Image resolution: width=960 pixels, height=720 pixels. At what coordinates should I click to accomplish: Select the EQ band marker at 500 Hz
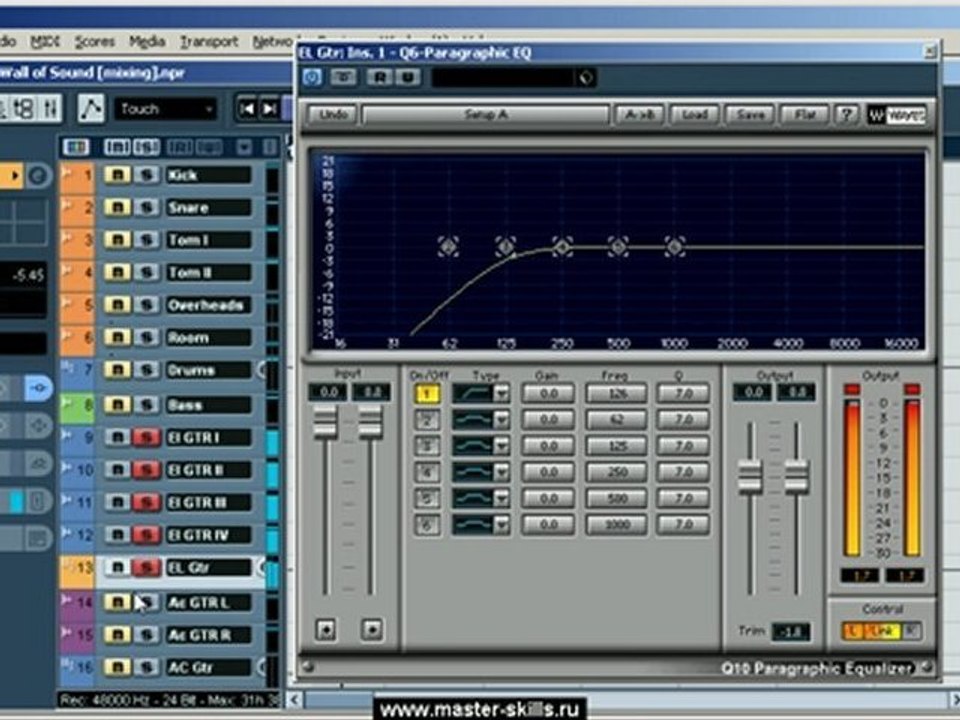point(618,247)
